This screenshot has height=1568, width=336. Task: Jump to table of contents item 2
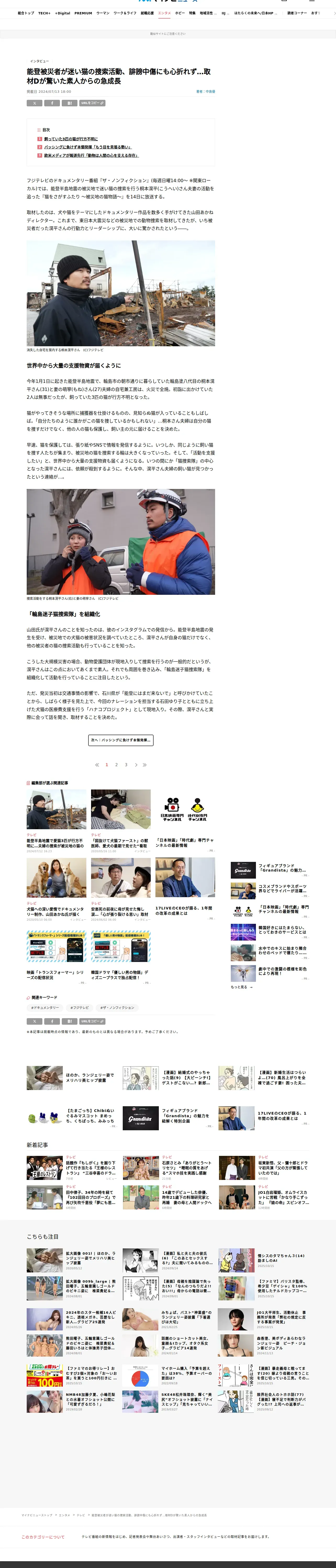click(x=88, y=147)
